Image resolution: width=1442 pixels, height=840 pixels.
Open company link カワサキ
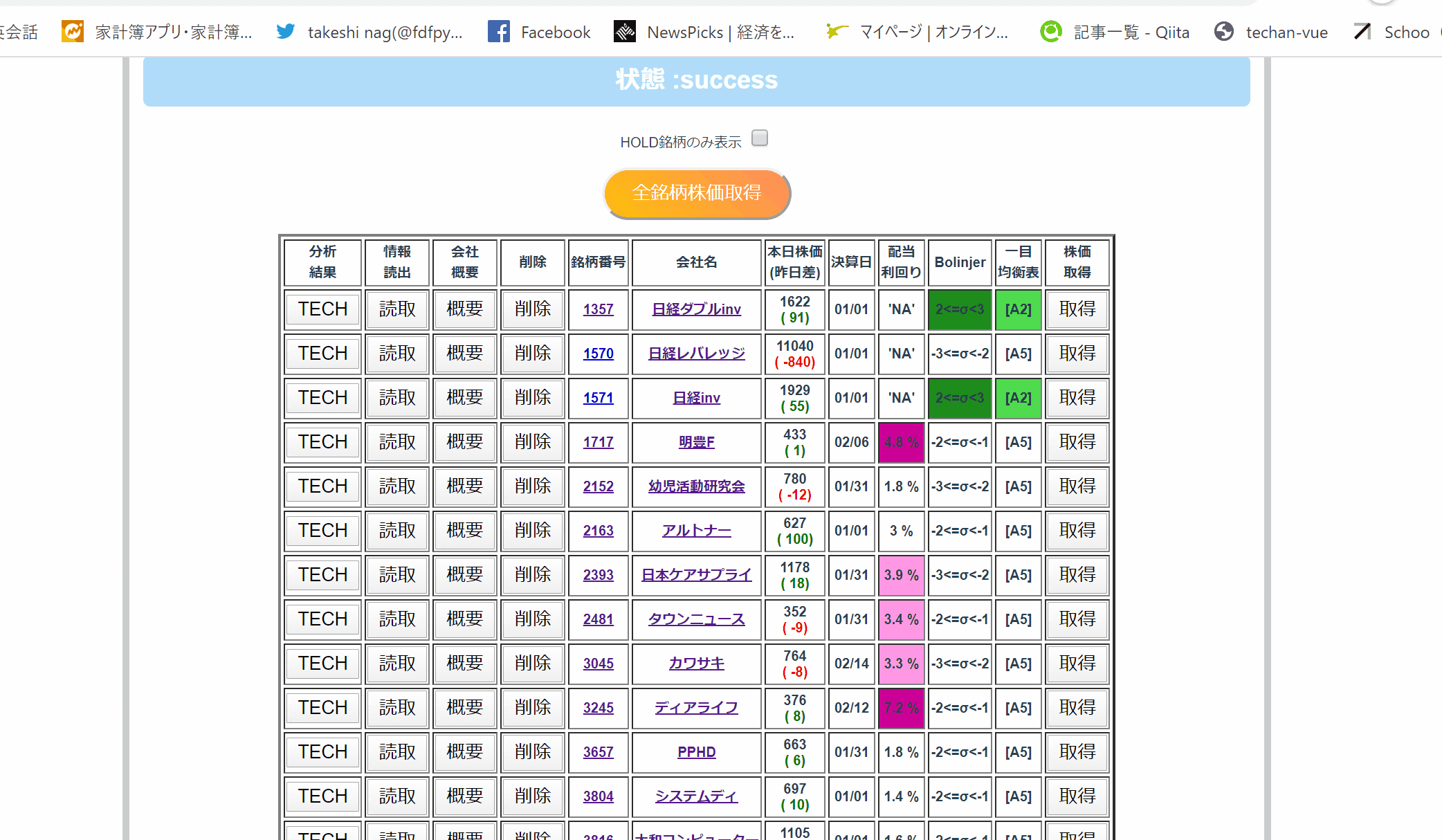coord(696,664)
